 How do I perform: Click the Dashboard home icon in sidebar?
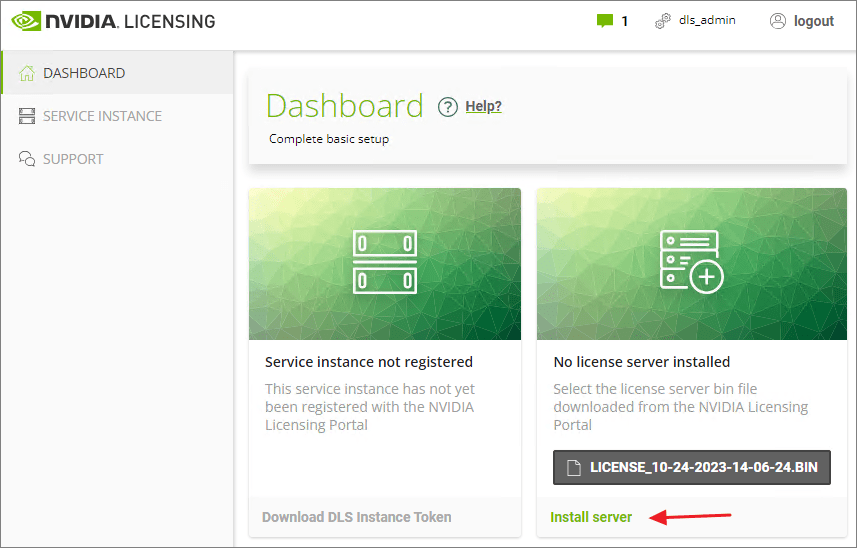(x=27, y=73)
